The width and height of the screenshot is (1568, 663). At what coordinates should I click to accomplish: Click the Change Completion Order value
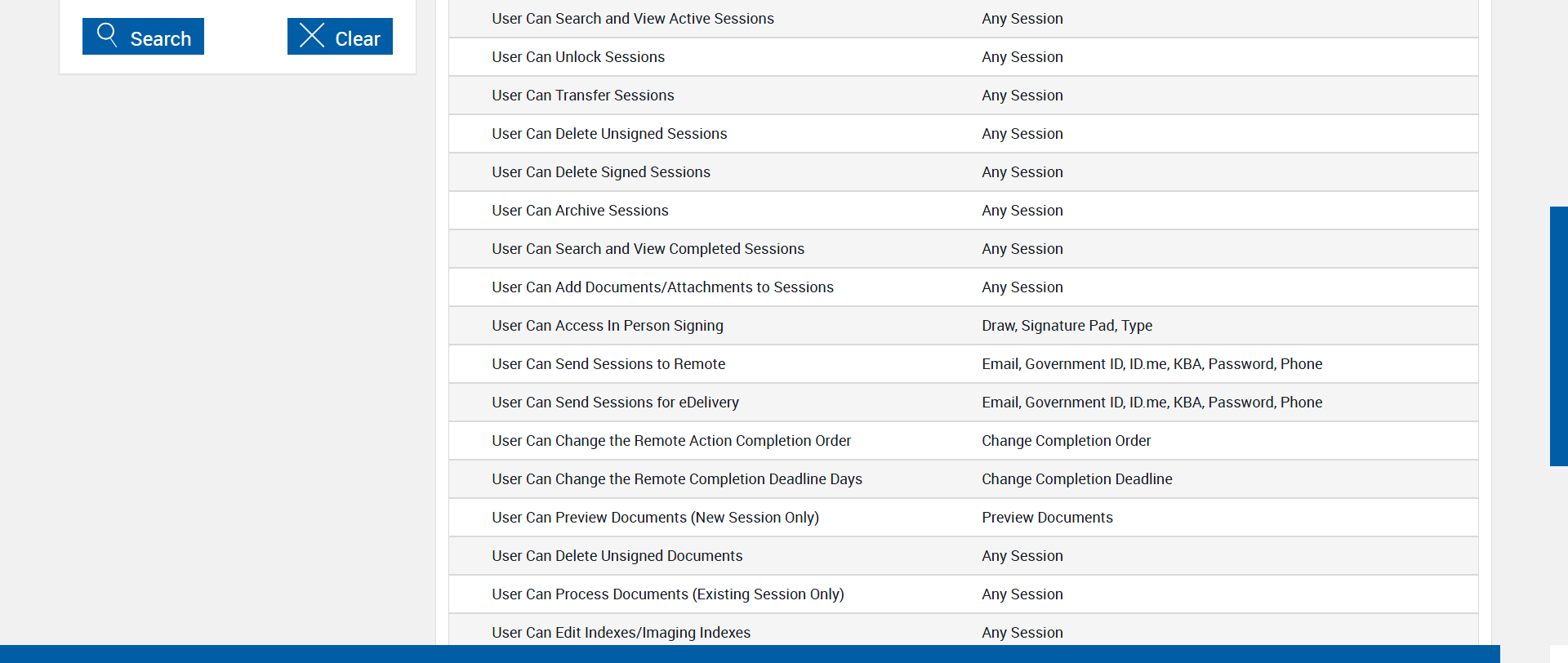(1066, 441)
